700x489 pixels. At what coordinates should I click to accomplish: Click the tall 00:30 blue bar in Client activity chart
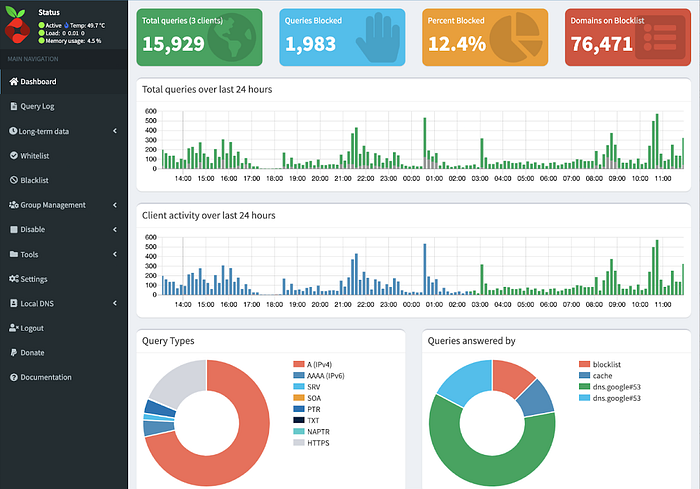[425, 269]
